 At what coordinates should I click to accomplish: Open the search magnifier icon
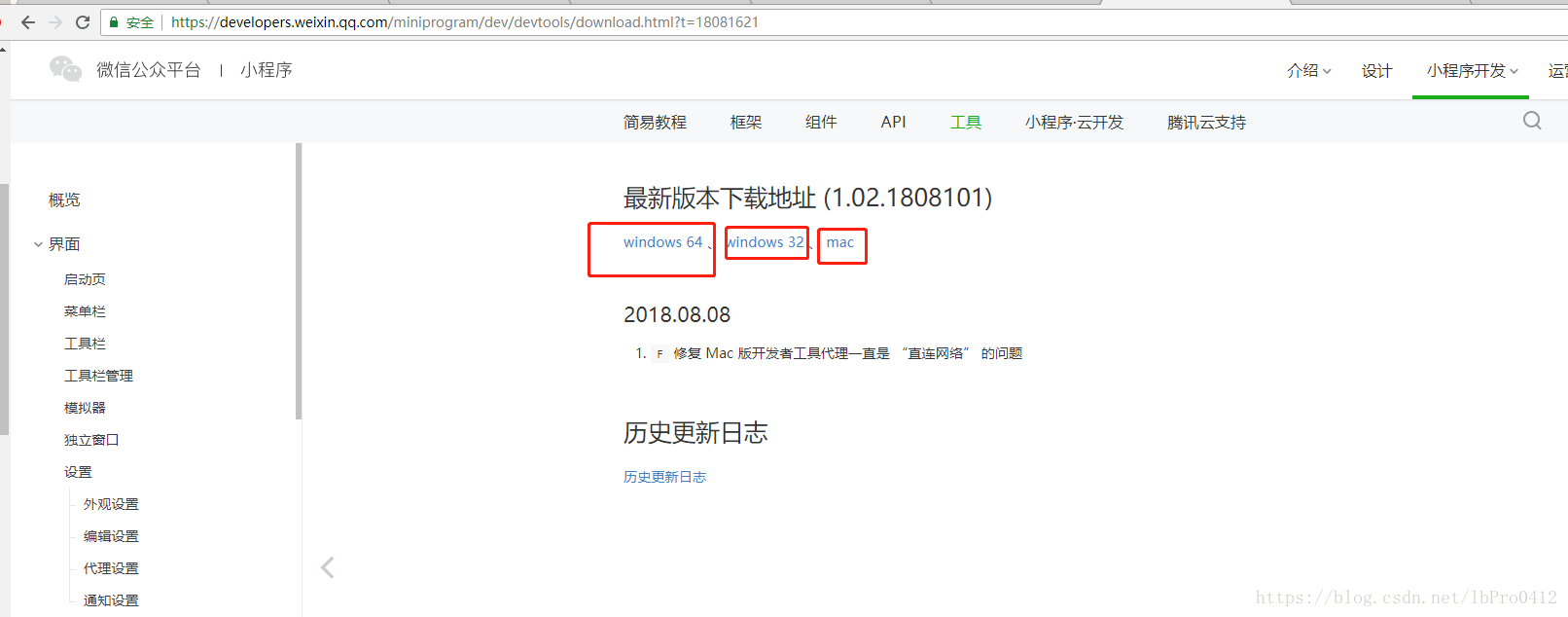[1532, 121]
